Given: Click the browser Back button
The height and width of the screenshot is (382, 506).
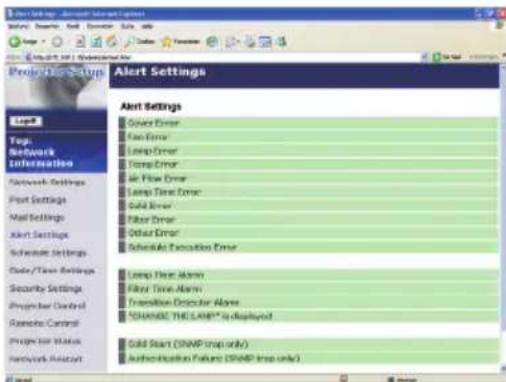Looking at the screenshot, I should [22, 42].
